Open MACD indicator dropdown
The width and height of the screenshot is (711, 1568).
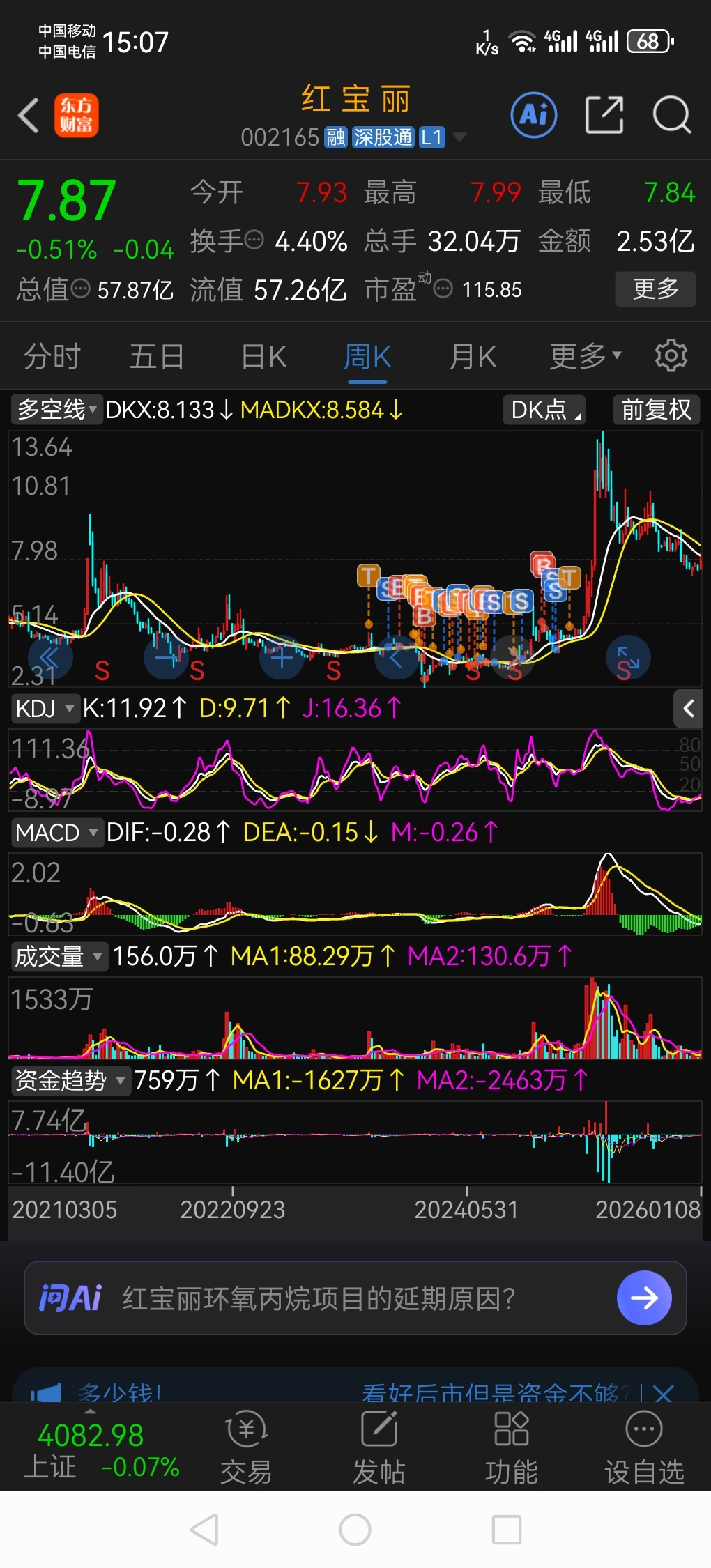57,832
